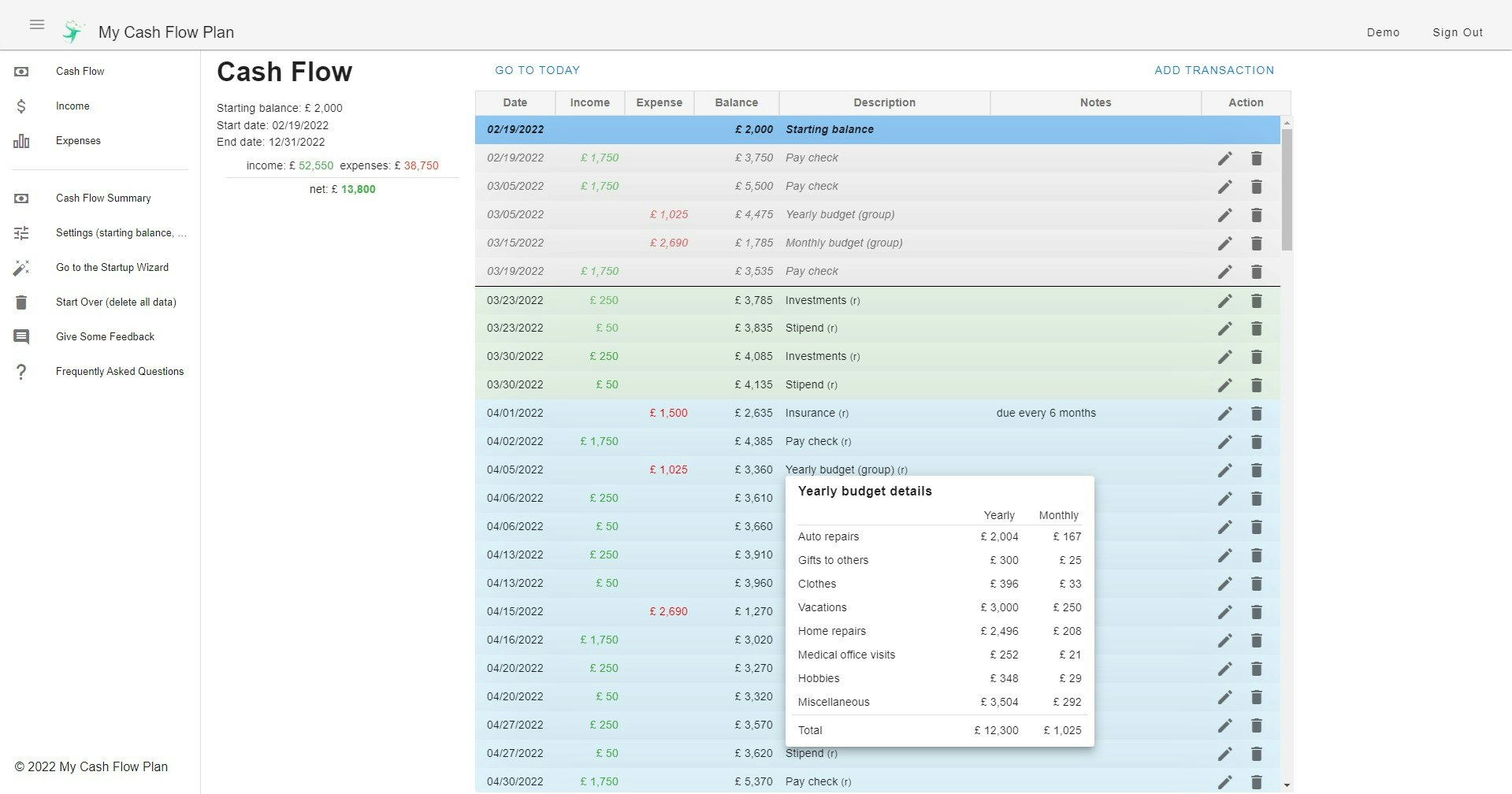The height and width of the screenshot is (794, 1512).
Task: Edit the Monthly budget group entry
Action: (1224, 243)
